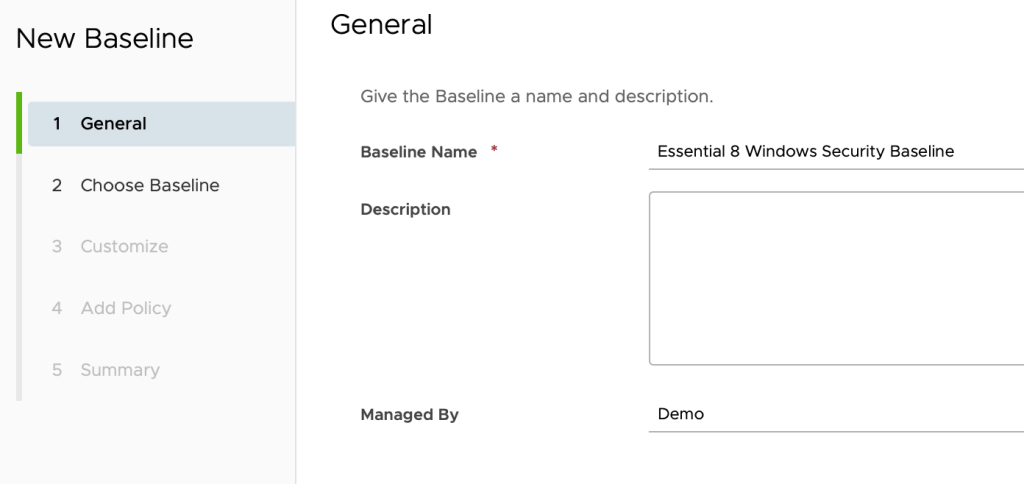Click step number 5 in the sidebar
Viewport: 1024px width, 484px height.
pyautogui.click(x=57, y=370)
